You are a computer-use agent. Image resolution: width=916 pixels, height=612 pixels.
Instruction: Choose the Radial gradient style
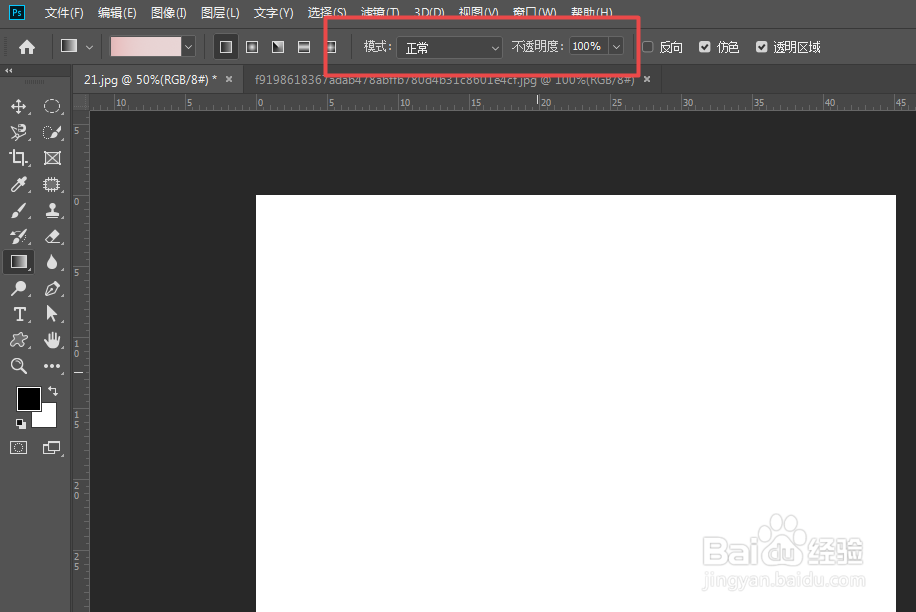pyautogui.click(x=252, y=47)
